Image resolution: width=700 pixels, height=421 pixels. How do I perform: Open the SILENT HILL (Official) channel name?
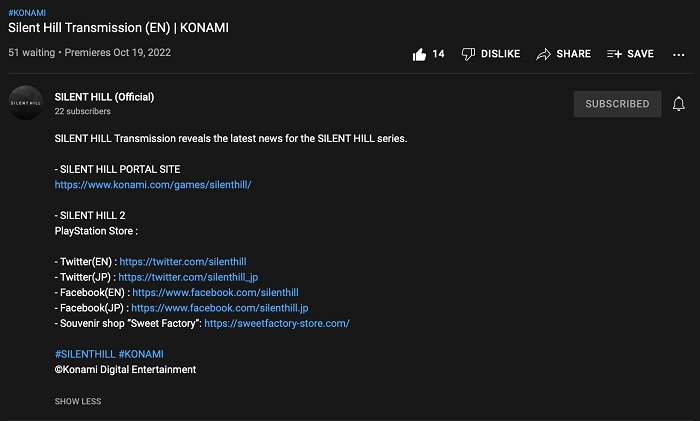104,97
